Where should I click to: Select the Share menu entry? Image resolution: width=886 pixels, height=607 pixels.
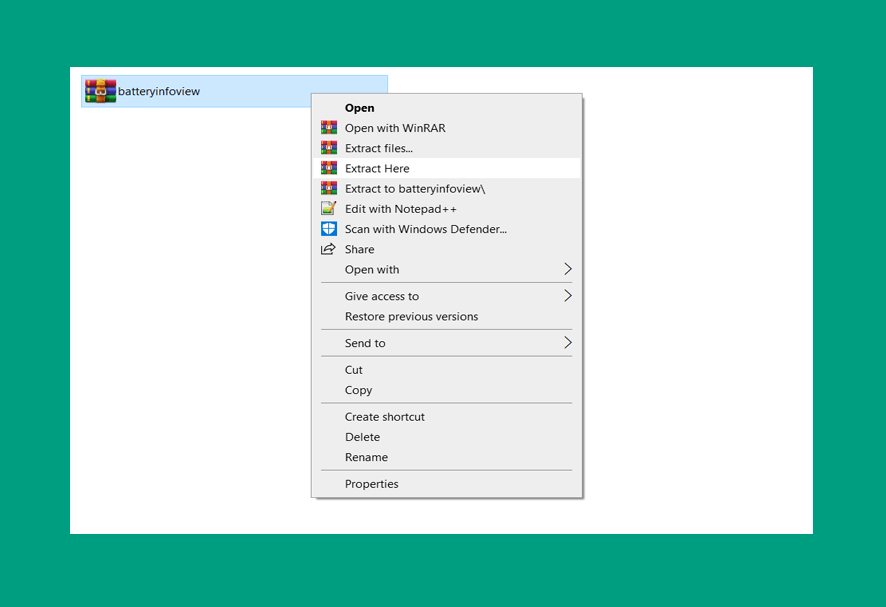tap(446, 249)
